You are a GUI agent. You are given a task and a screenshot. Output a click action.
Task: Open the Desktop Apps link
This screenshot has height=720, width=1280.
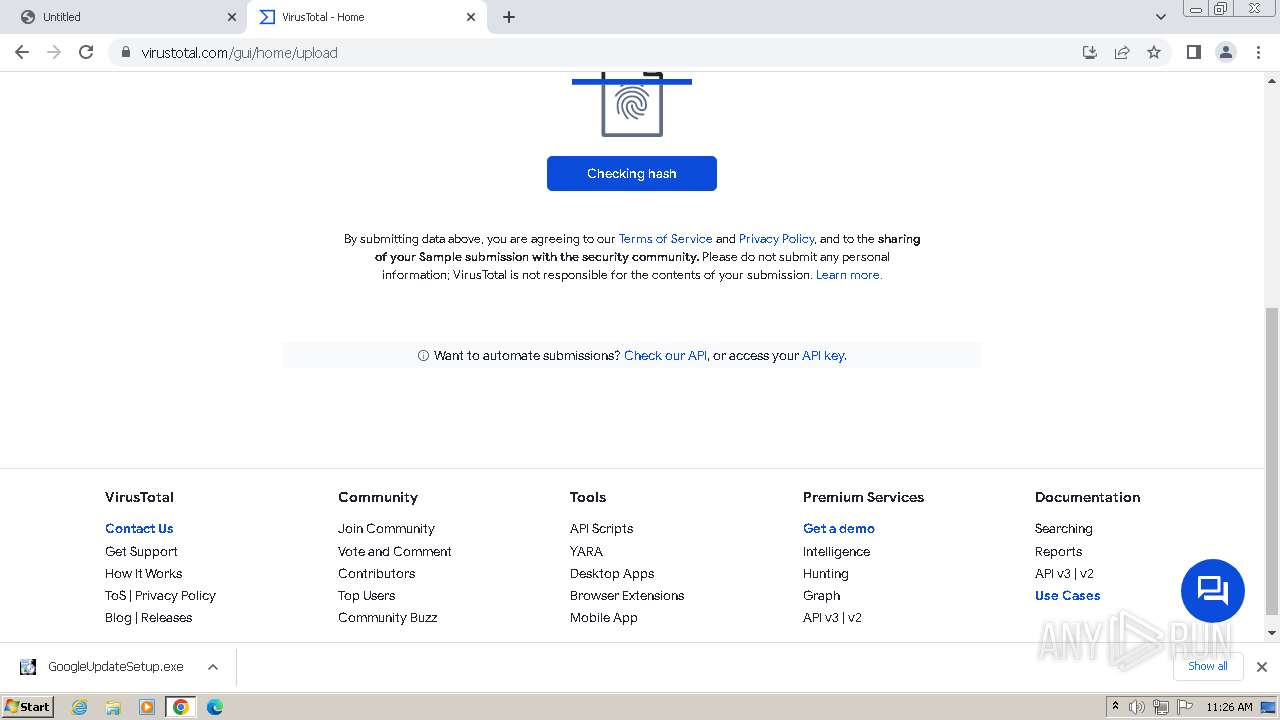click(612, 573)
